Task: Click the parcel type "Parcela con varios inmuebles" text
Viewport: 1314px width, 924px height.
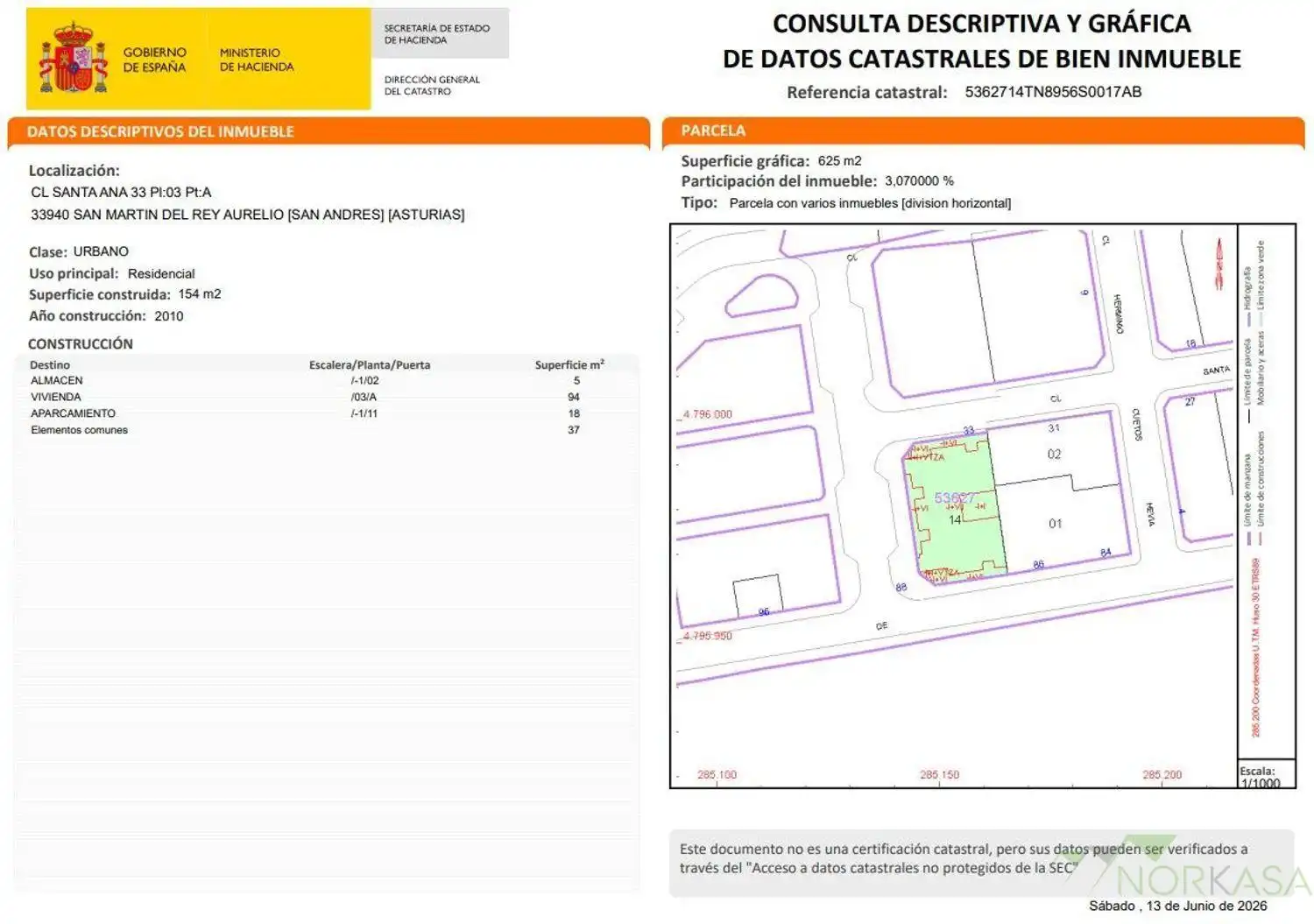Action: [870, 203]
